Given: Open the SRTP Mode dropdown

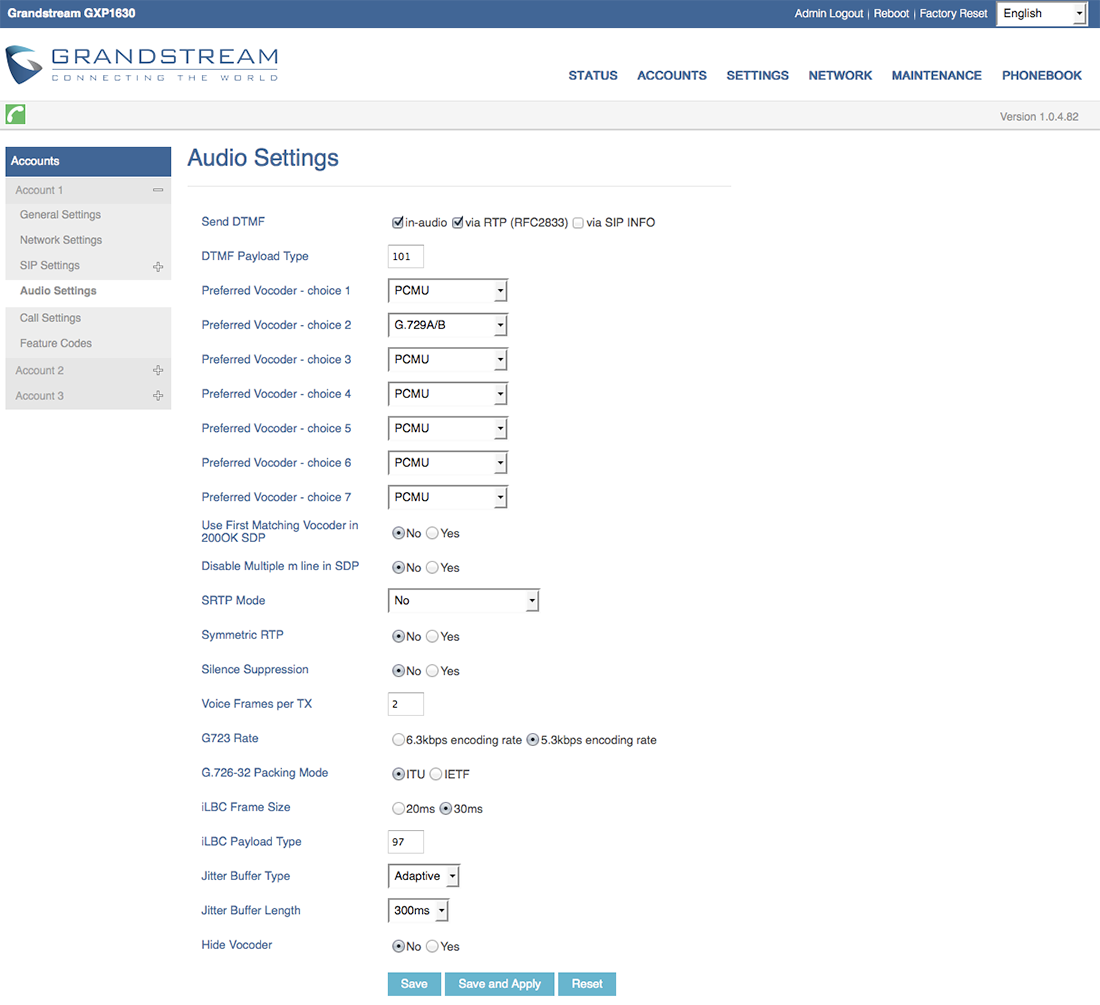Looking at the screenshot, I should point(464,600).
